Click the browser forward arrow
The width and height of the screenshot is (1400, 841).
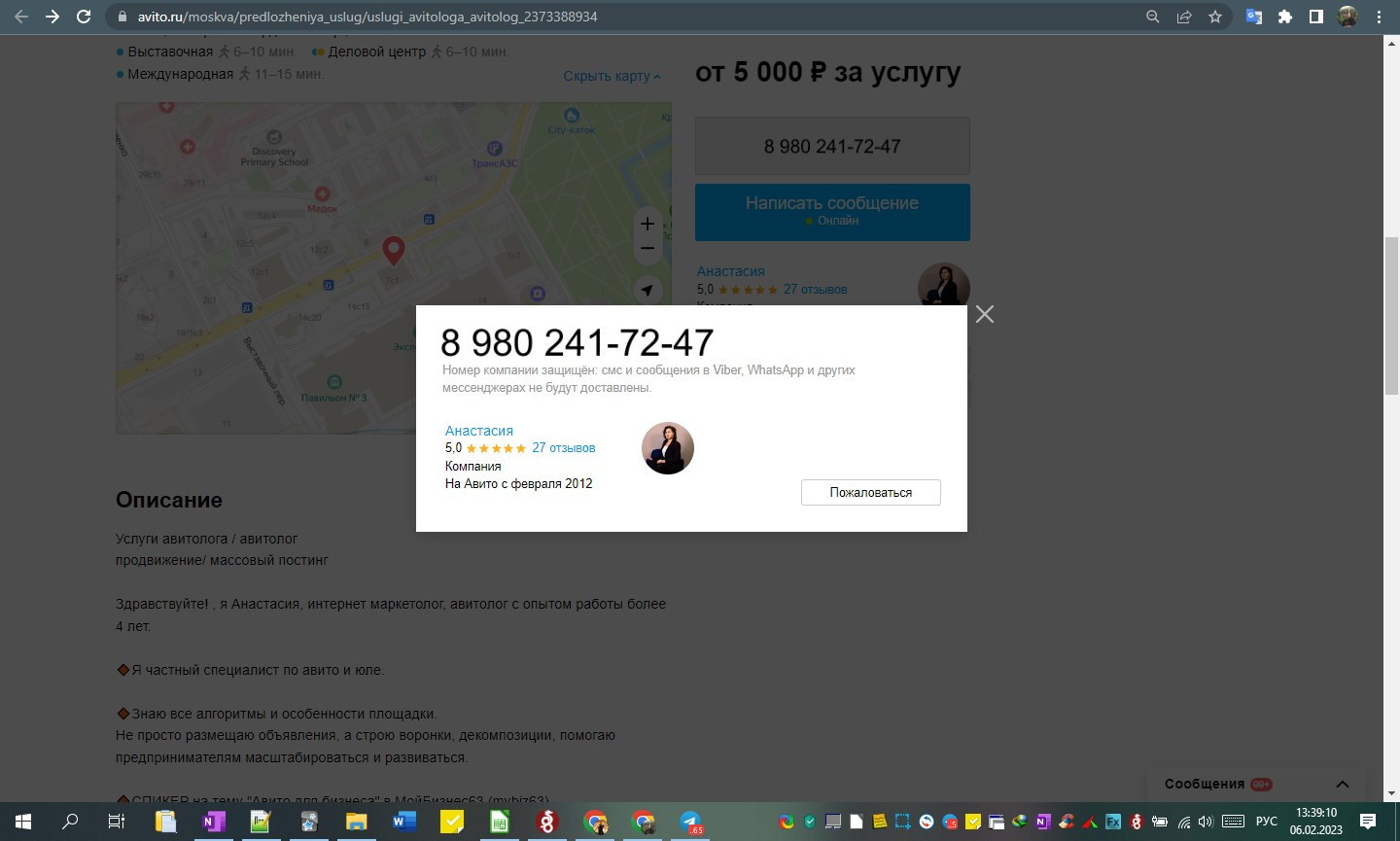pos(52,17)
